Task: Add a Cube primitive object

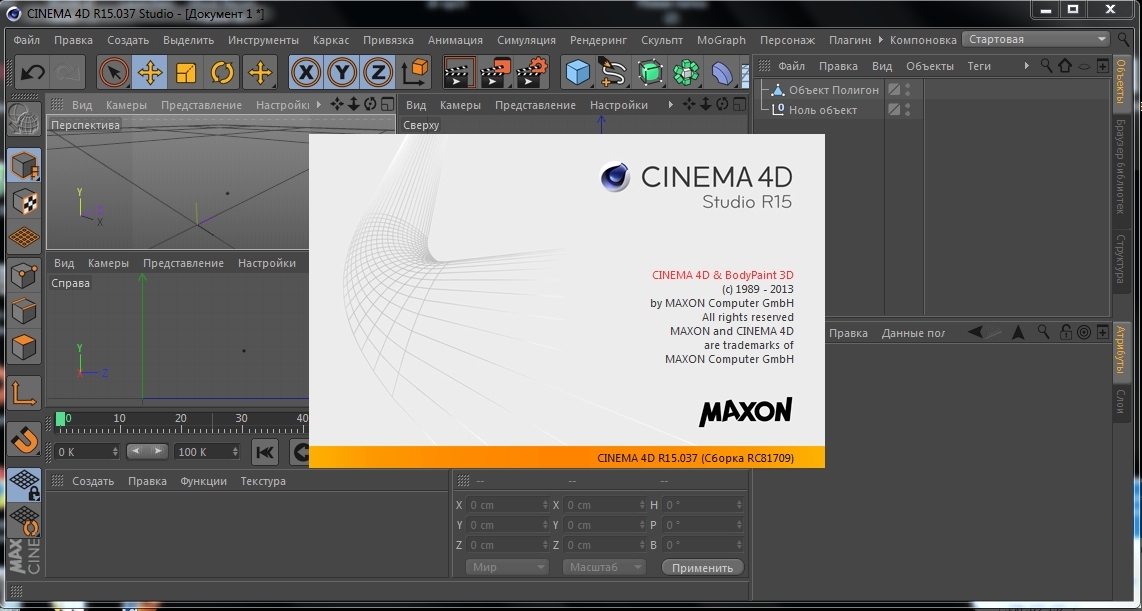Action: [x=578, y=72]
